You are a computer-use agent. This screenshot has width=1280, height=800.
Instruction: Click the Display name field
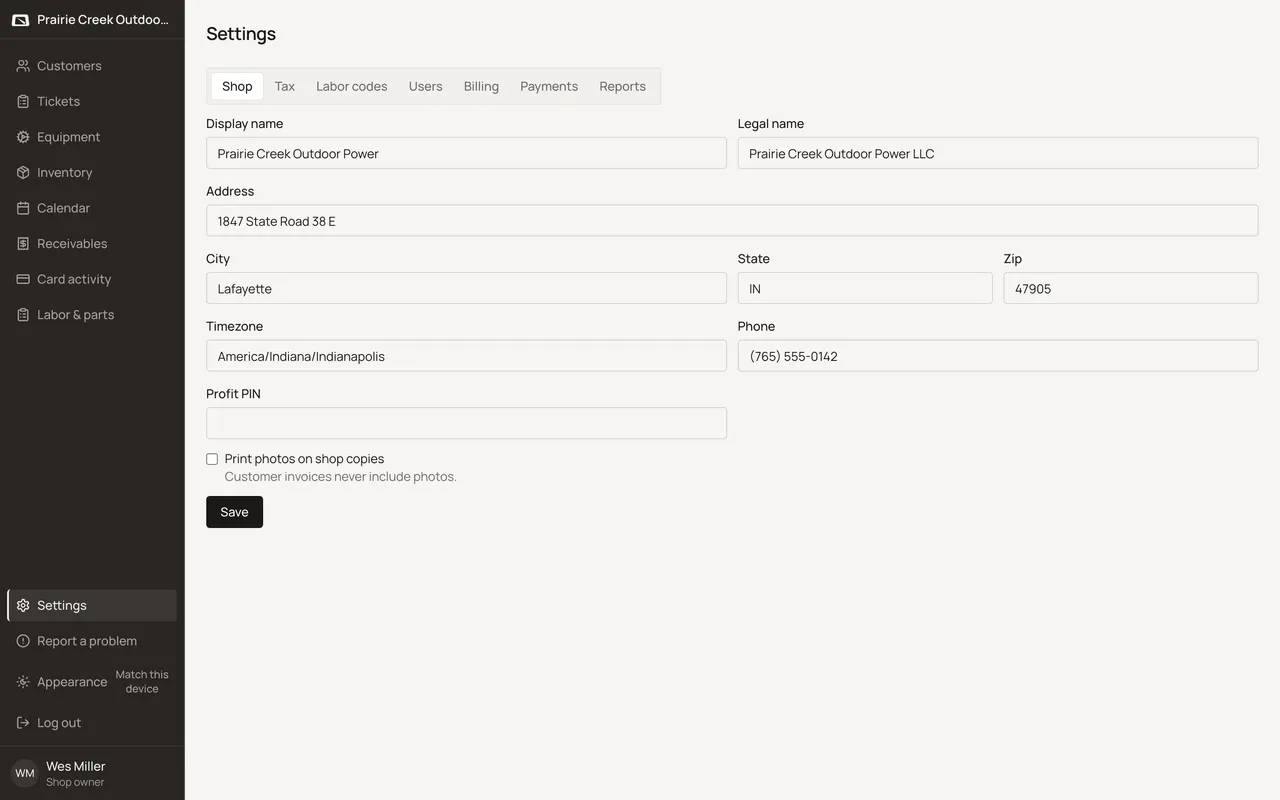pyautogui.click(x=466, y=153)
